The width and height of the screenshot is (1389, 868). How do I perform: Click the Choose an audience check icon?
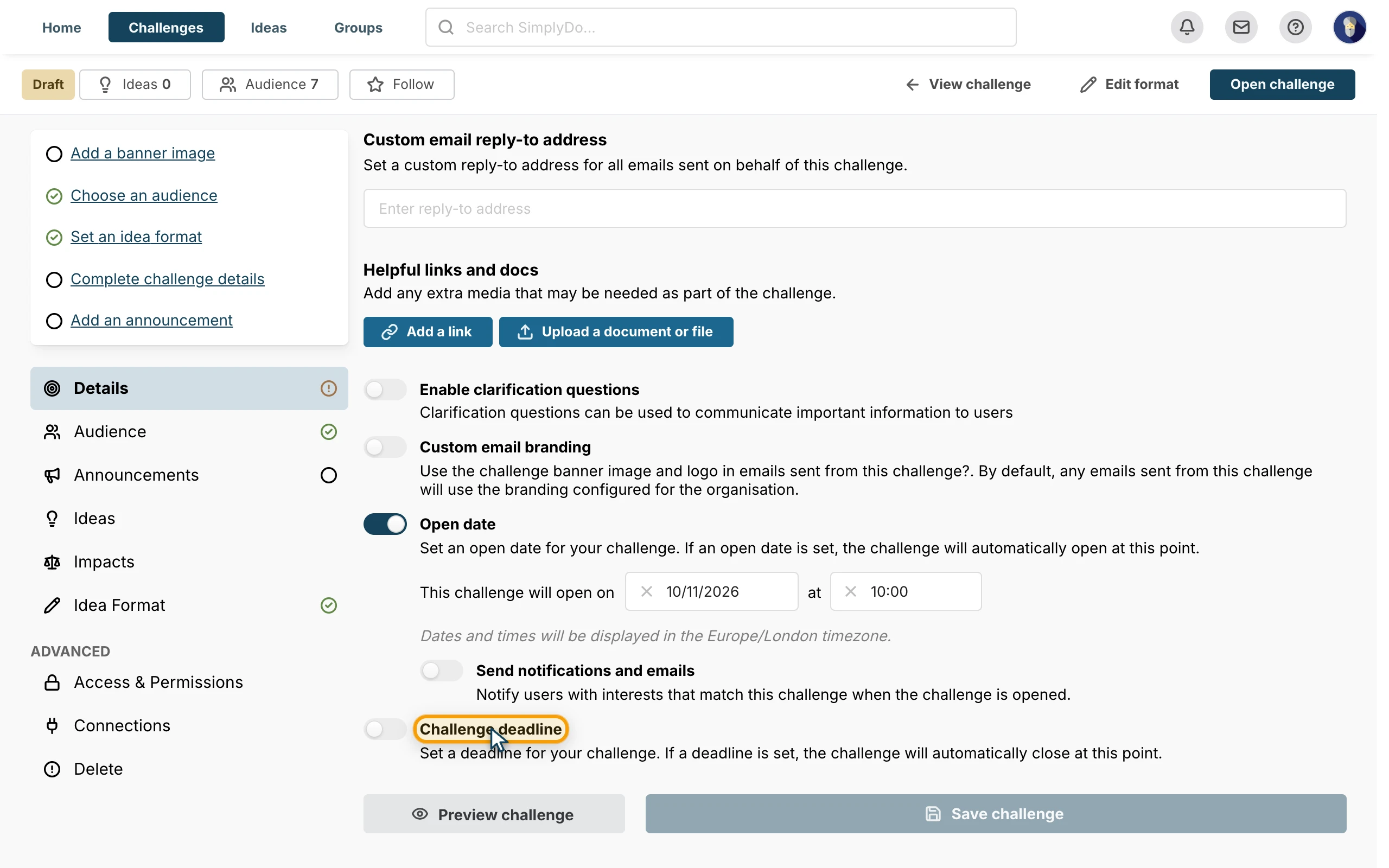click(x=54, y=196)
